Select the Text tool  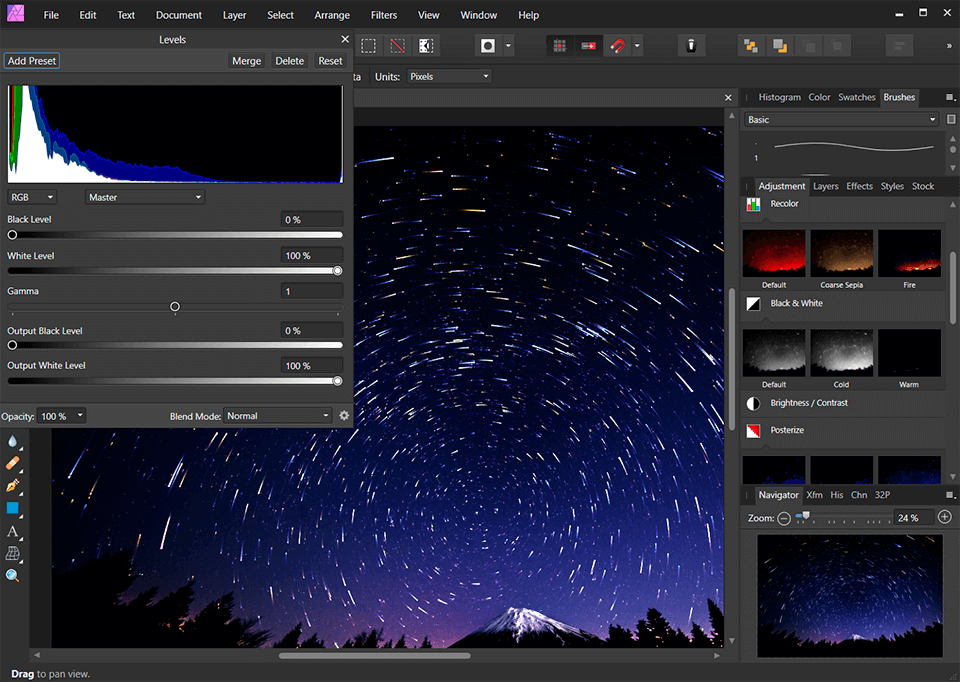click(12, 530)
